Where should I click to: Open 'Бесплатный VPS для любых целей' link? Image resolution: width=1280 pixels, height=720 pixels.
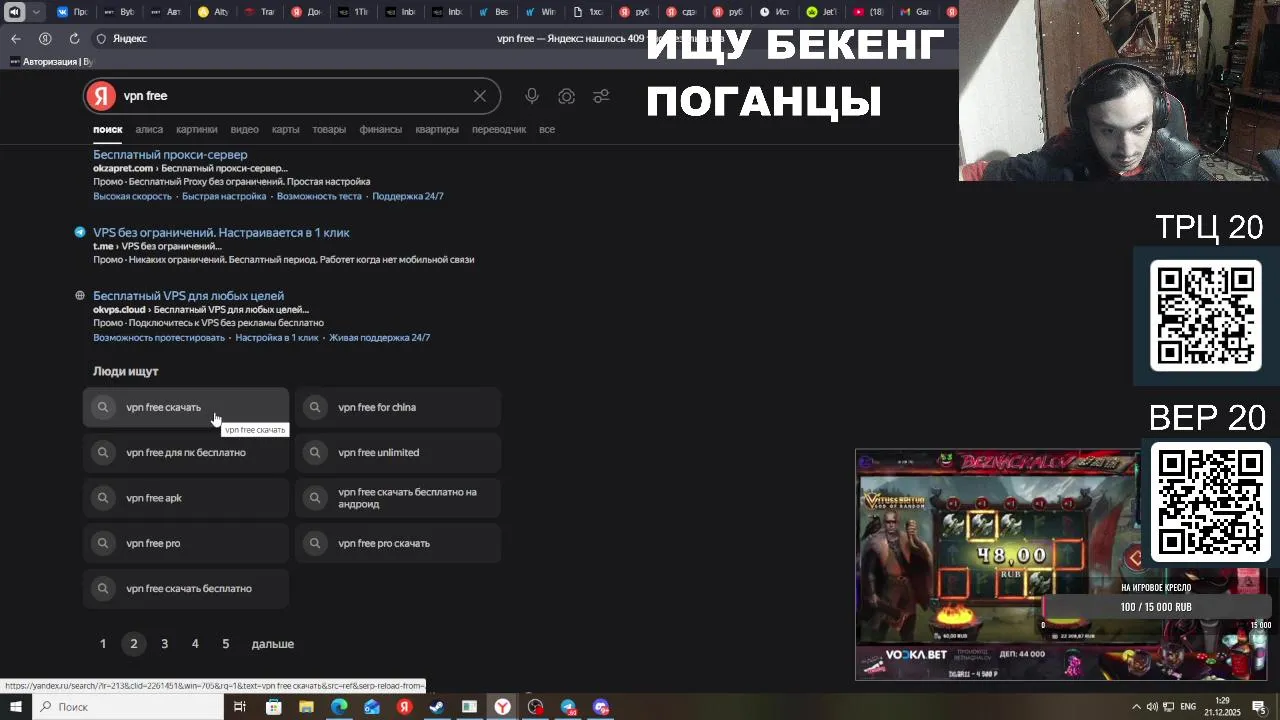pyautogui.click(x=188, y=296)
